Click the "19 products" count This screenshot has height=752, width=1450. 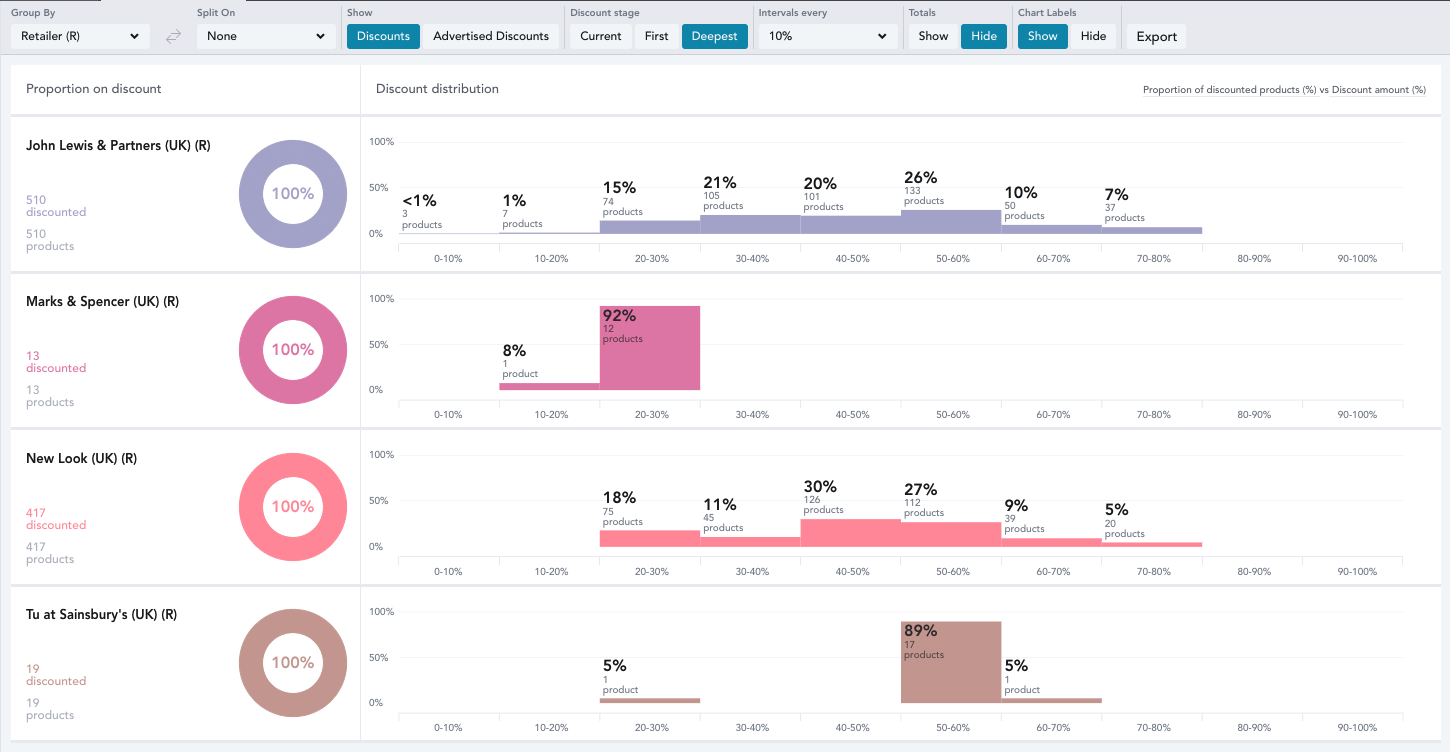click(x=50, y=709)
